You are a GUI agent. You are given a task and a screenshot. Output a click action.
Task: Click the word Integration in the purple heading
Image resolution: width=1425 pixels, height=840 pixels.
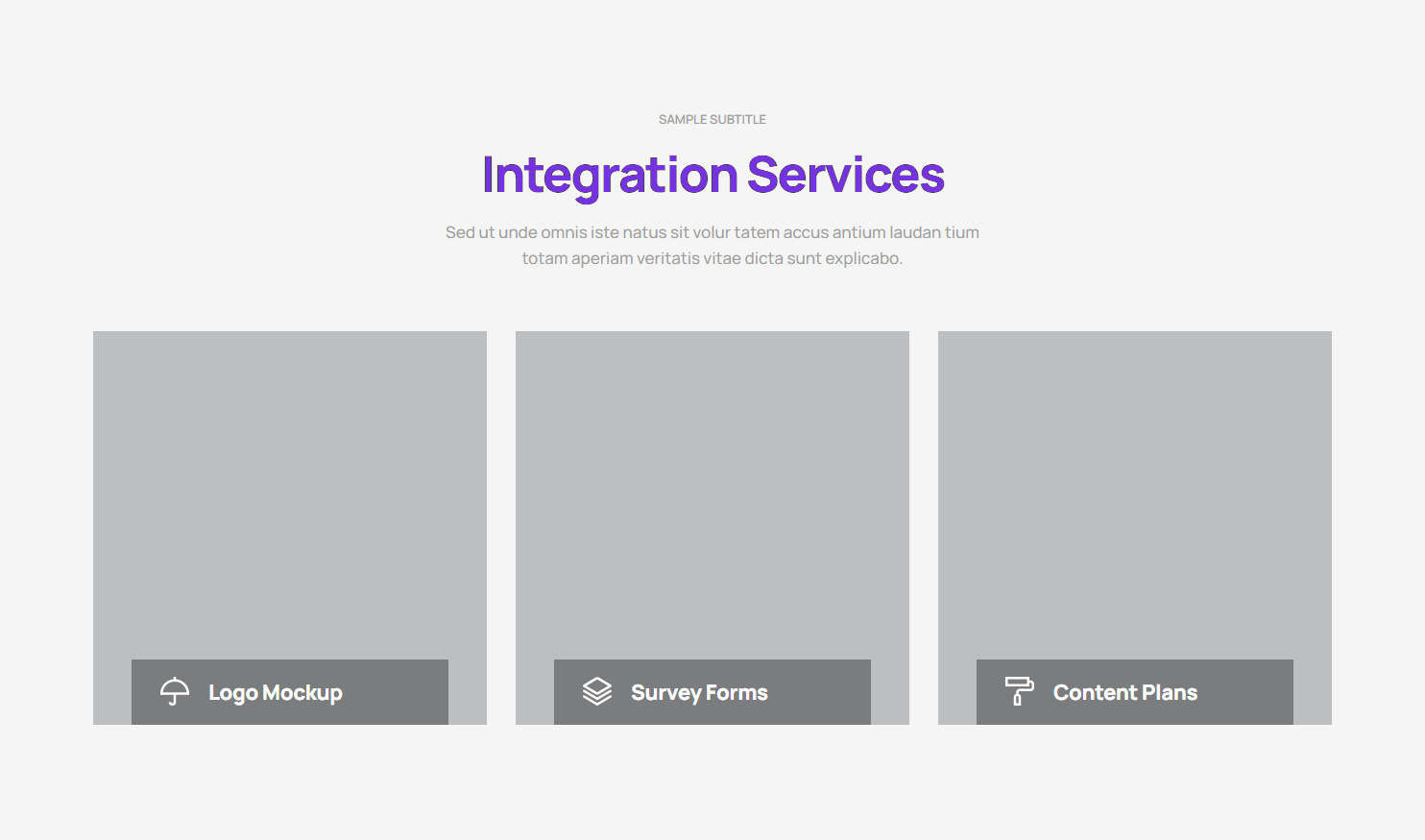(x=610, y=176)
